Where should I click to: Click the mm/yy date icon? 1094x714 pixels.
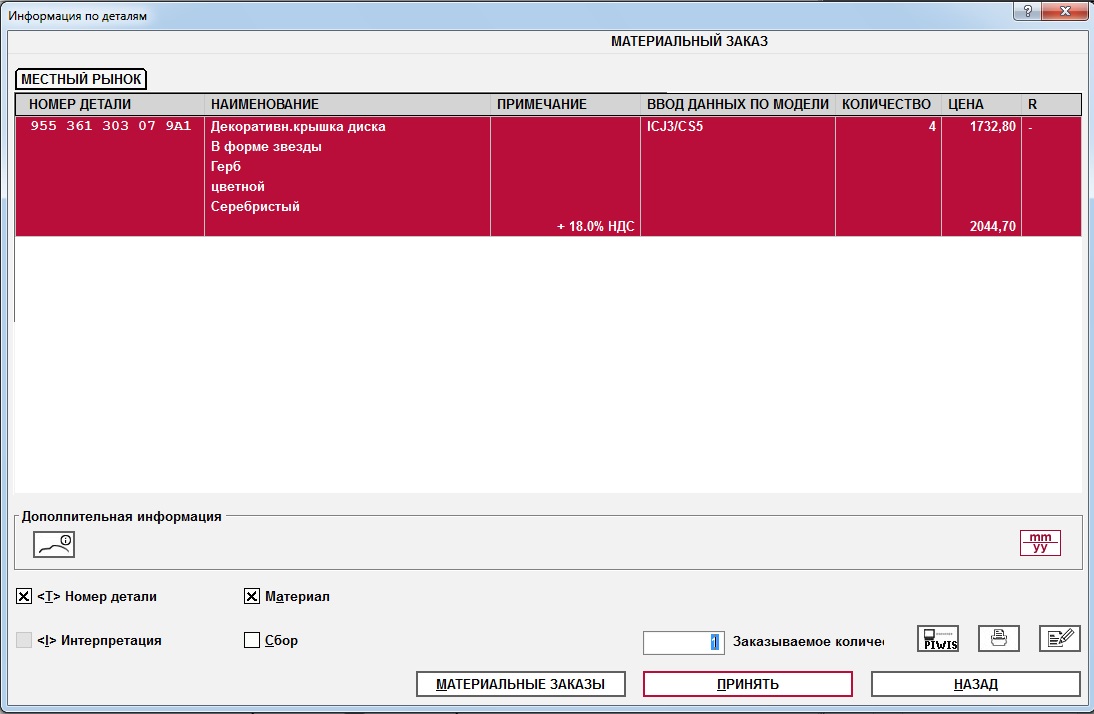(1040, 543)
